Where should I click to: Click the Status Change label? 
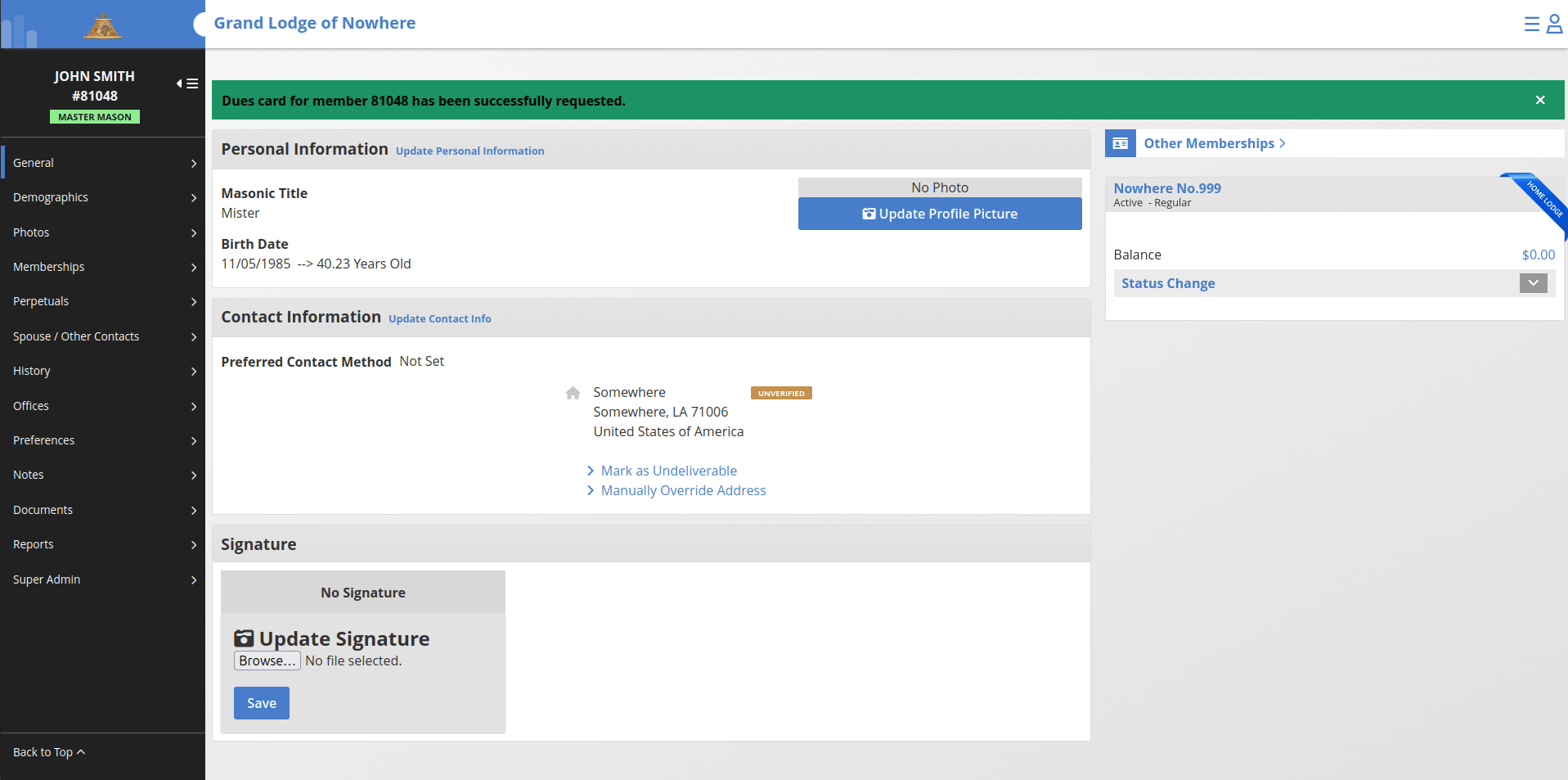[1168, 283]
